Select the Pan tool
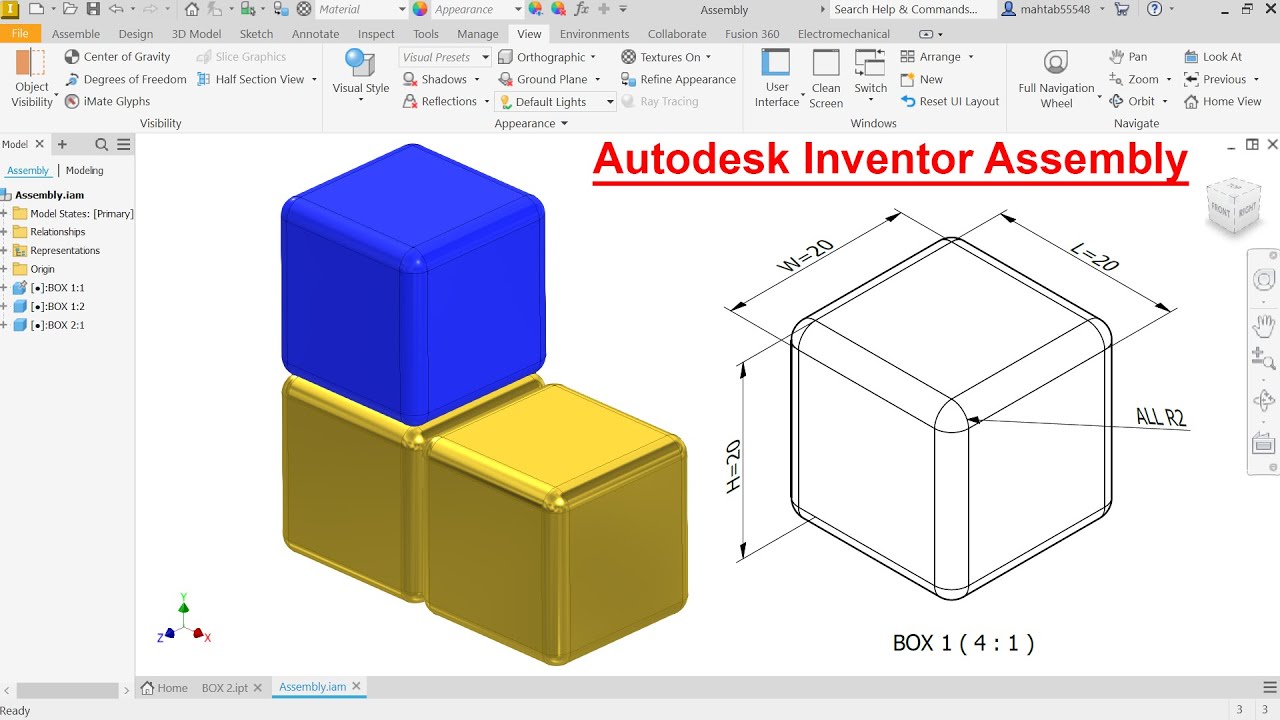 coord(1128,57)
